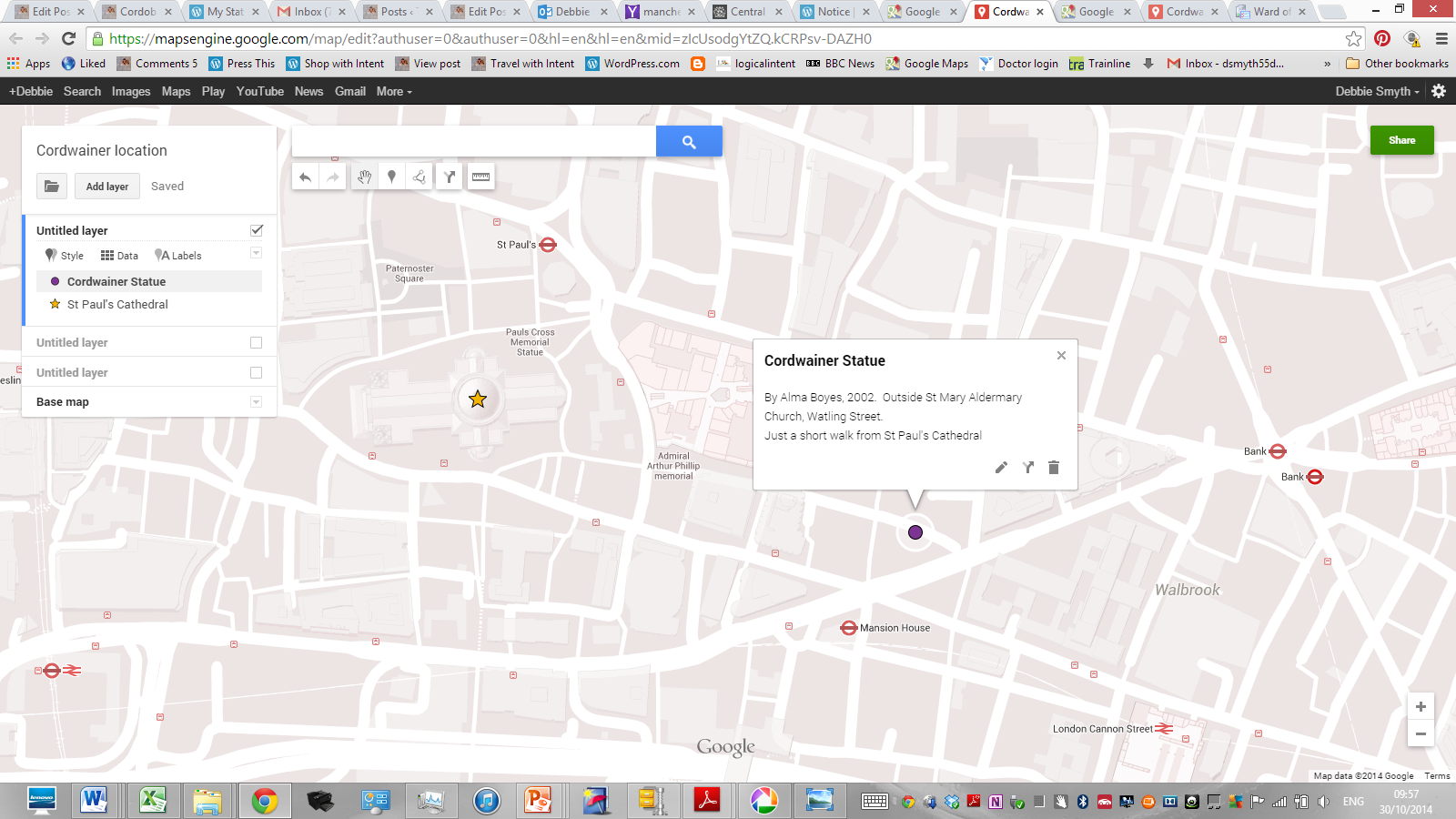Image resolution: width=1456 pixels, height=819 pixels.
Task: Select the draw a line tool
Action: tap(420, 177)
